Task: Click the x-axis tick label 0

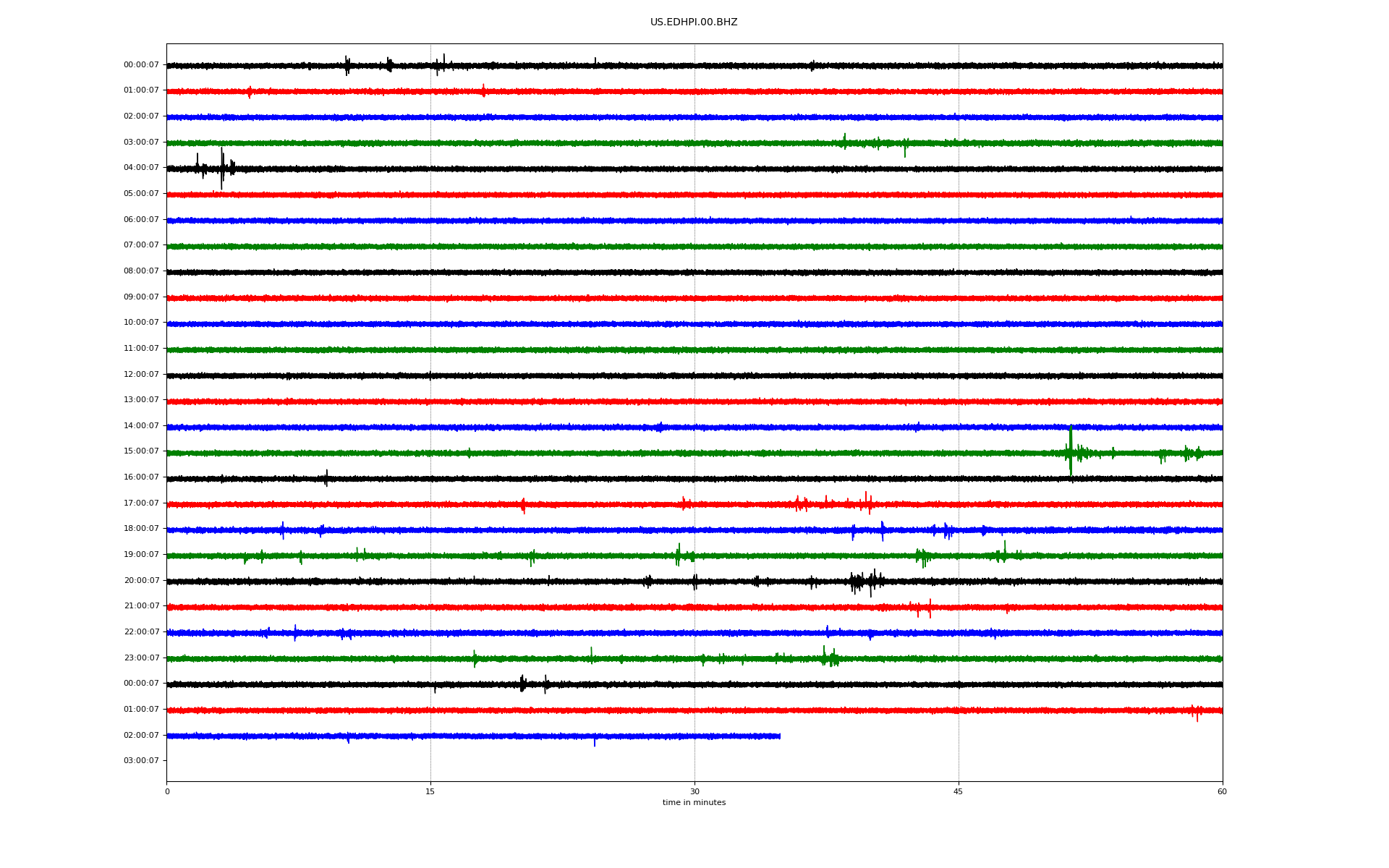Action: [167, 792]
